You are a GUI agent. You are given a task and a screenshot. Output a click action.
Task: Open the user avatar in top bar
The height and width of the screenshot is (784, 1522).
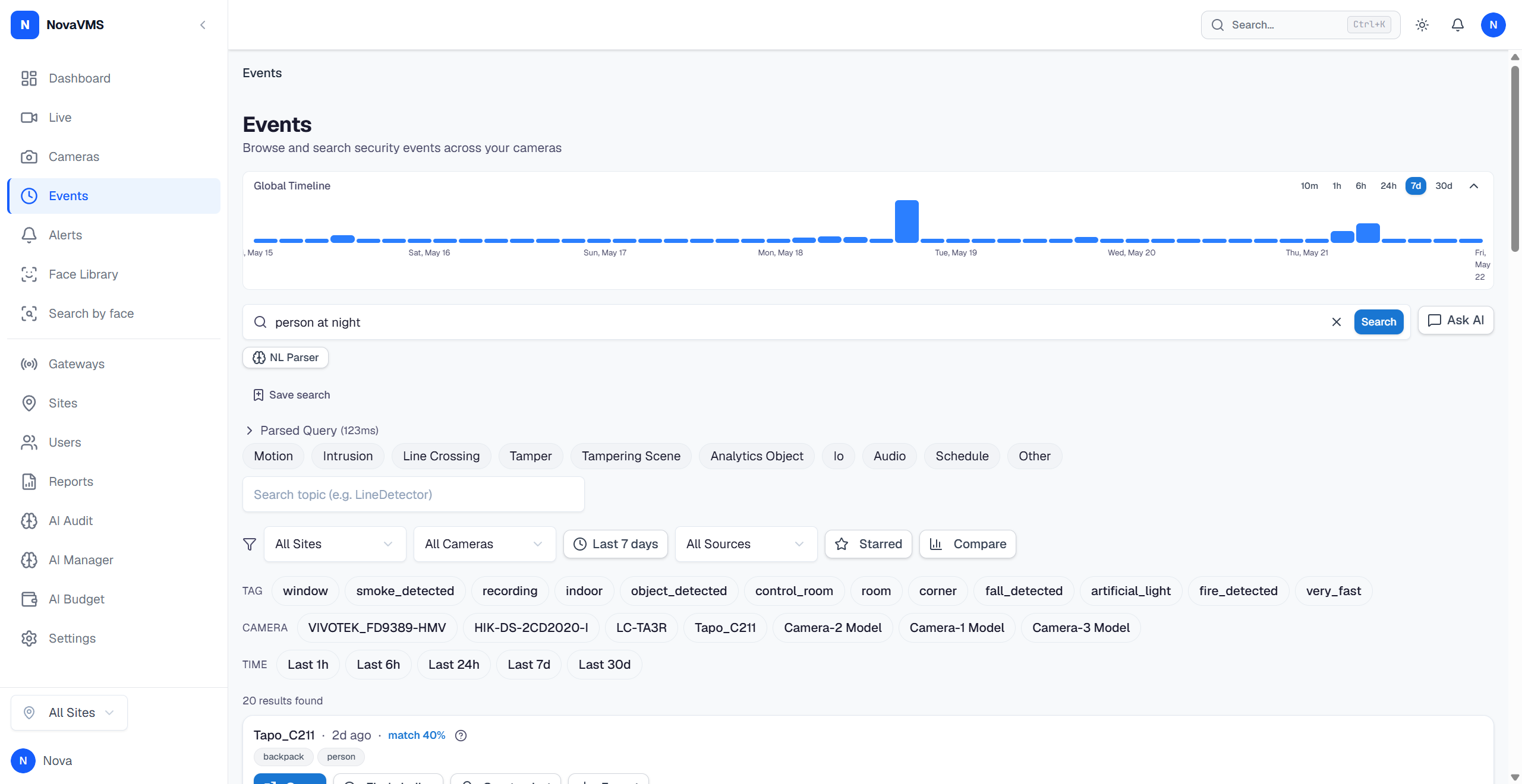click(x=1493, y=25)
